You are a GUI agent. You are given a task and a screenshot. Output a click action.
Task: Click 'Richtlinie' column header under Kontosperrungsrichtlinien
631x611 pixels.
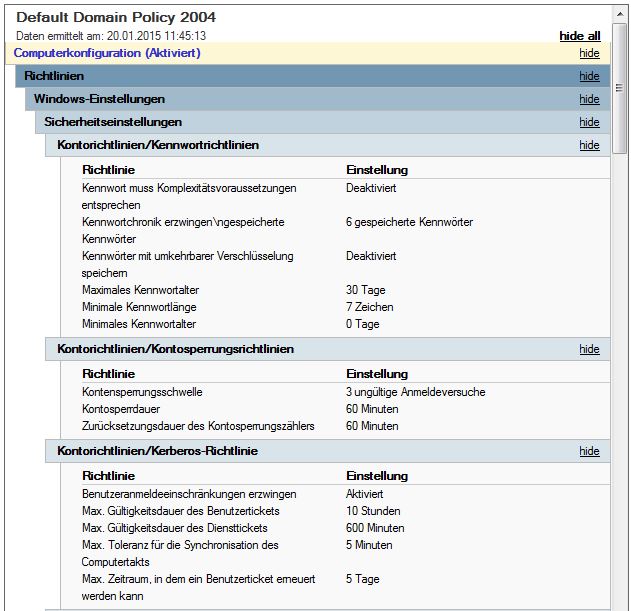point(108,374)
